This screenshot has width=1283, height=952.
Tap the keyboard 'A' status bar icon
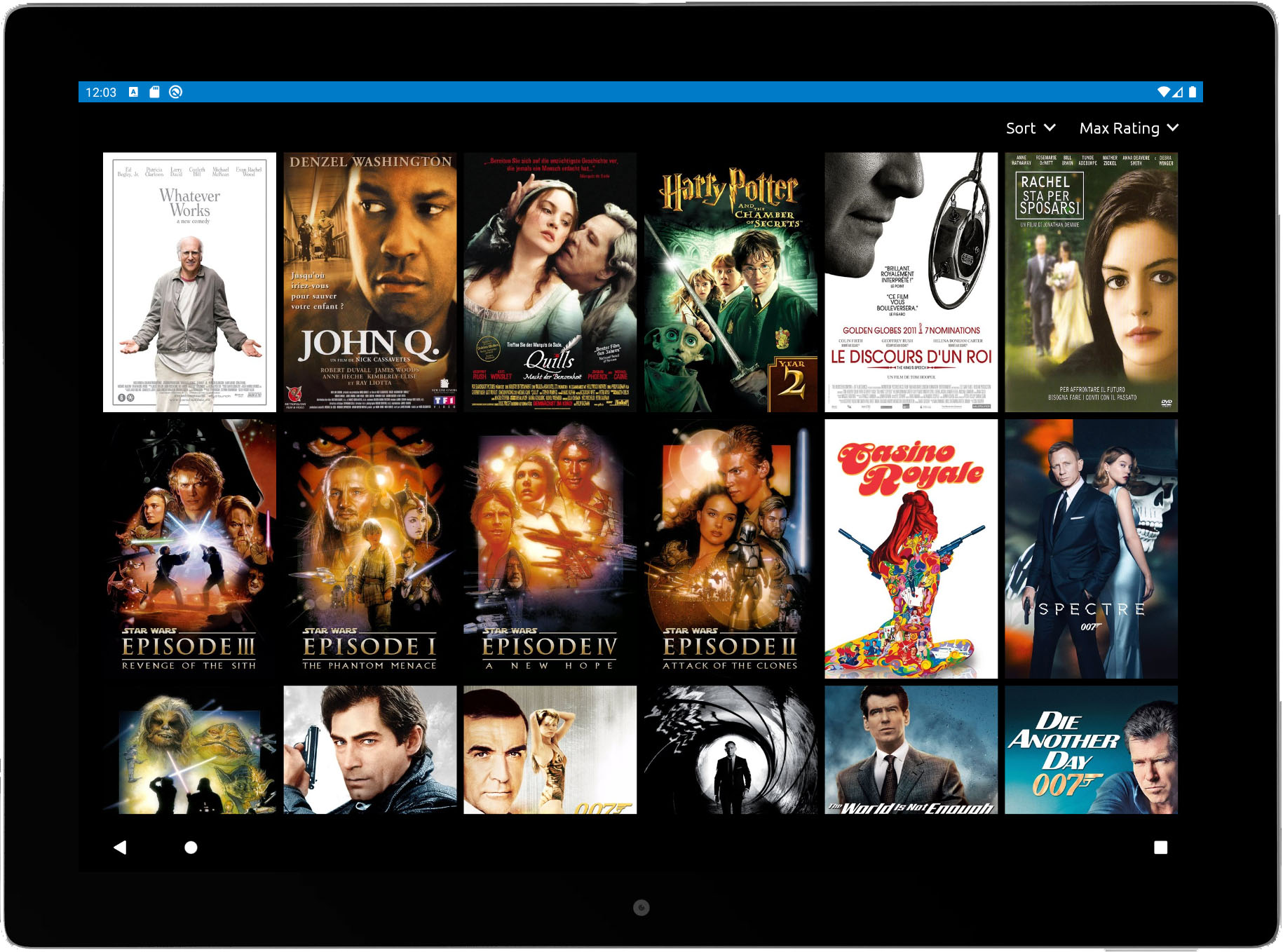tap(133, 92)
